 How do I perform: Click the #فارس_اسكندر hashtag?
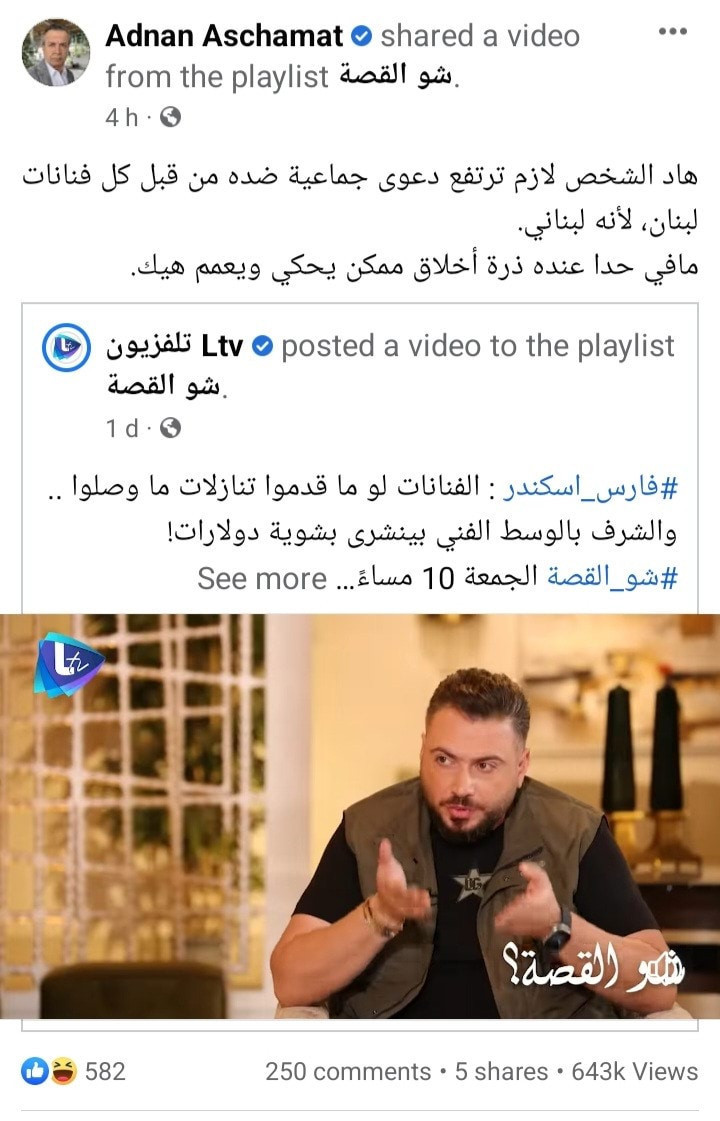click(591, 488)
